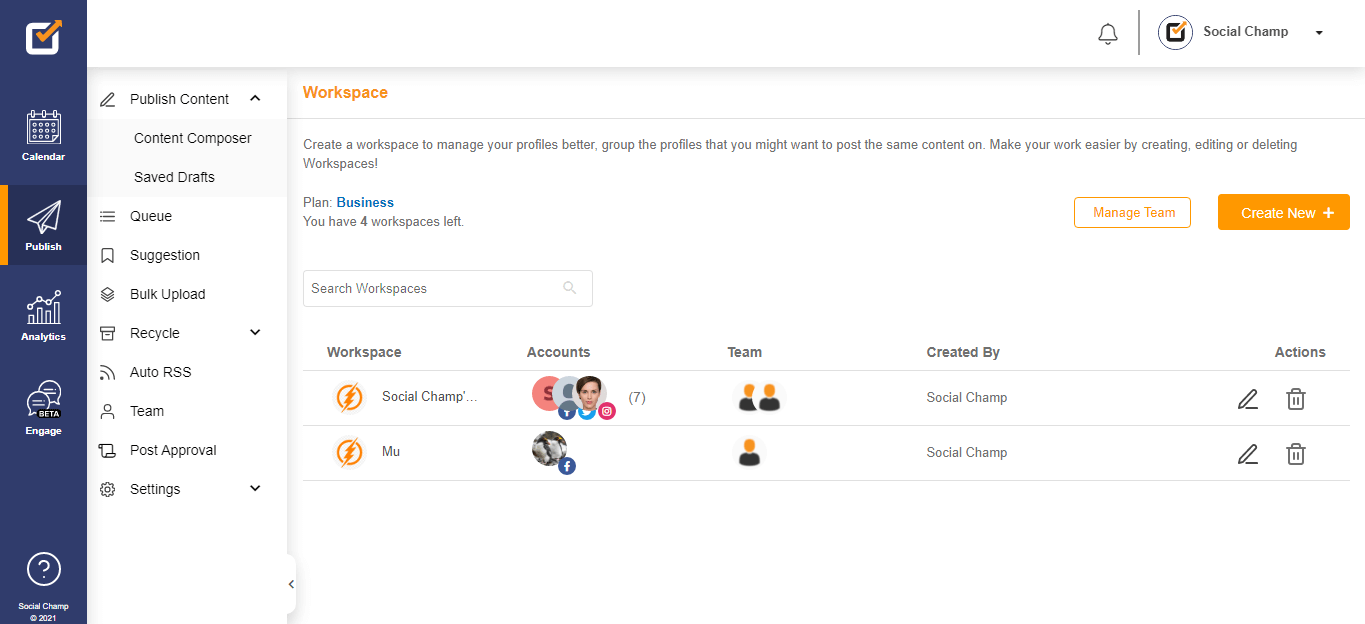1365x624 pixels.
Task: Open Post Approval
Action: (173, 450)
